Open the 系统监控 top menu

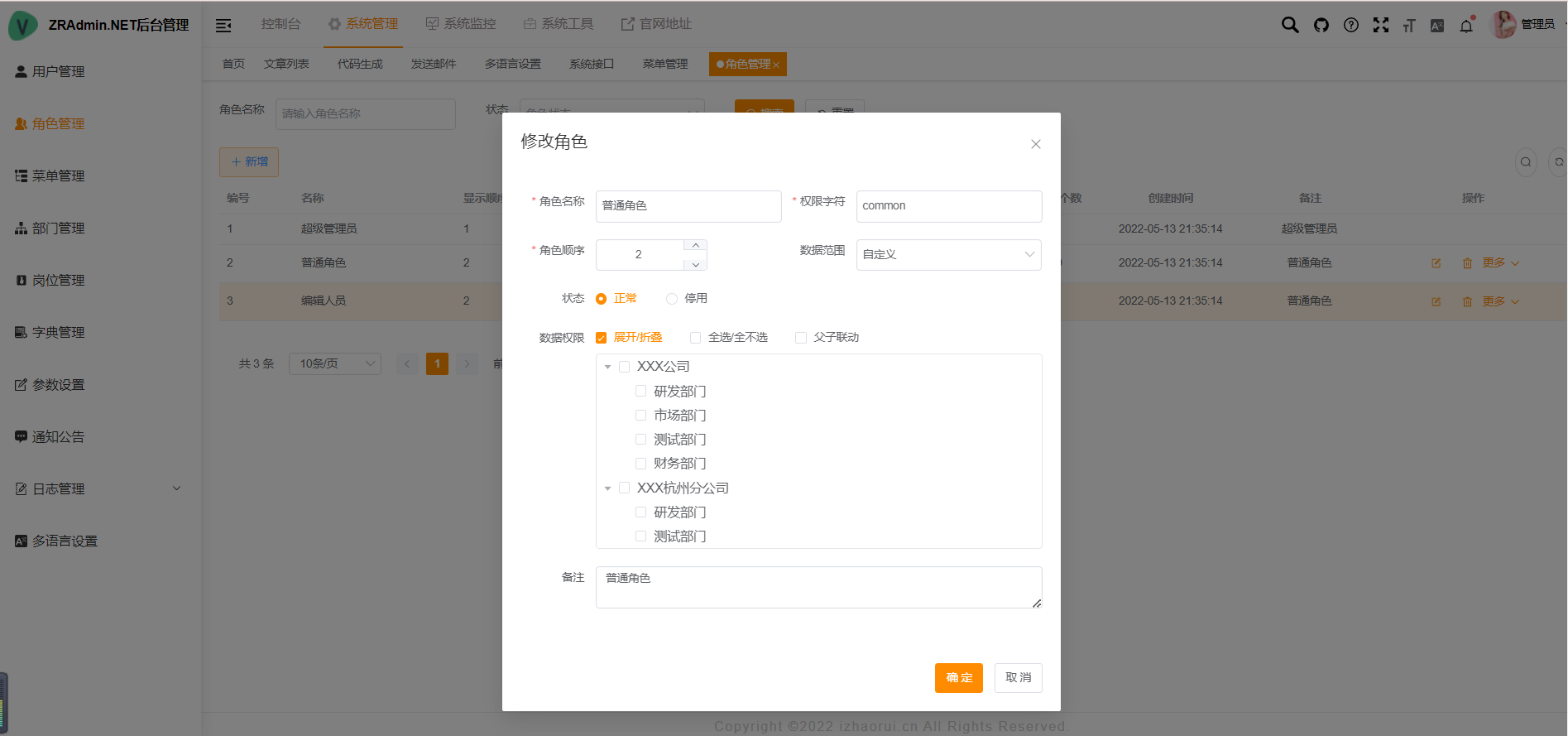coord(461,24)
